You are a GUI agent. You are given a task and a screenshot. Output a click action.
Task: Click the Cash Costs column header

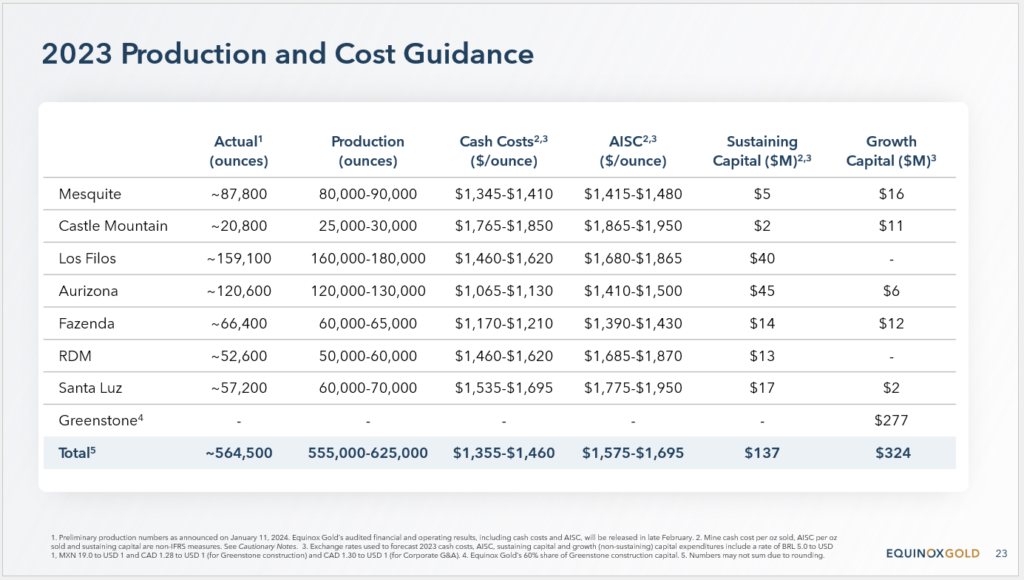click(x=504, y=151)
